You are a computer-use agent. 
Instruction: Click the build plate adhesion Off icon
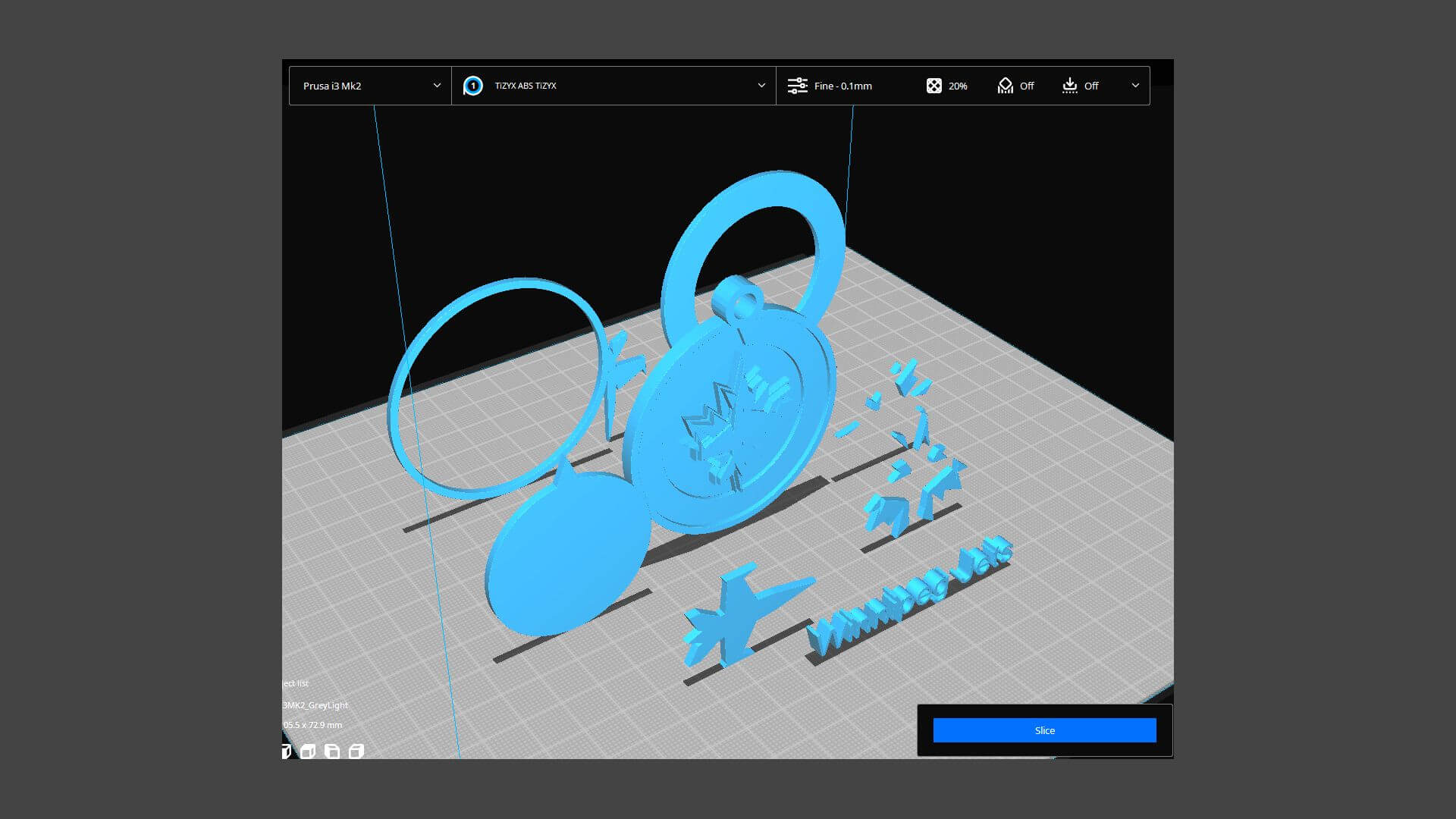coord(1069,86)
